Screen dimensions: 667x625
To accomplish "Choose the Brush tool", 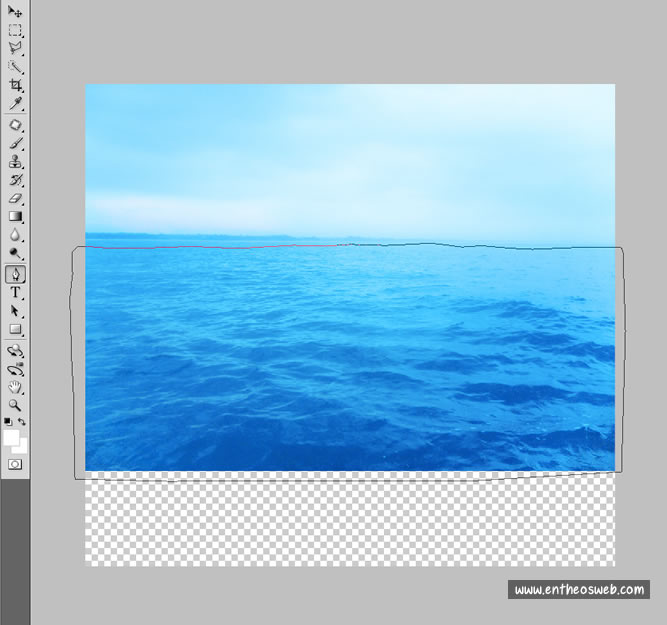I will click(15, 143).
